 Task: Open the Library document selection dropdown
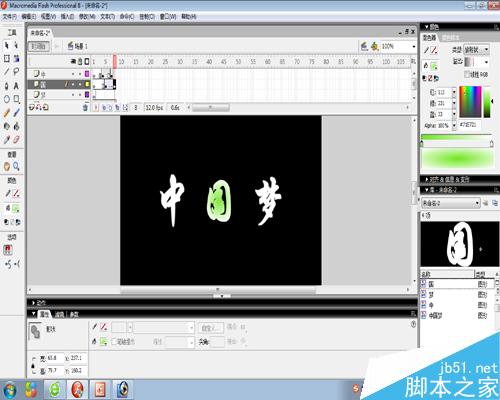(451, 203)
